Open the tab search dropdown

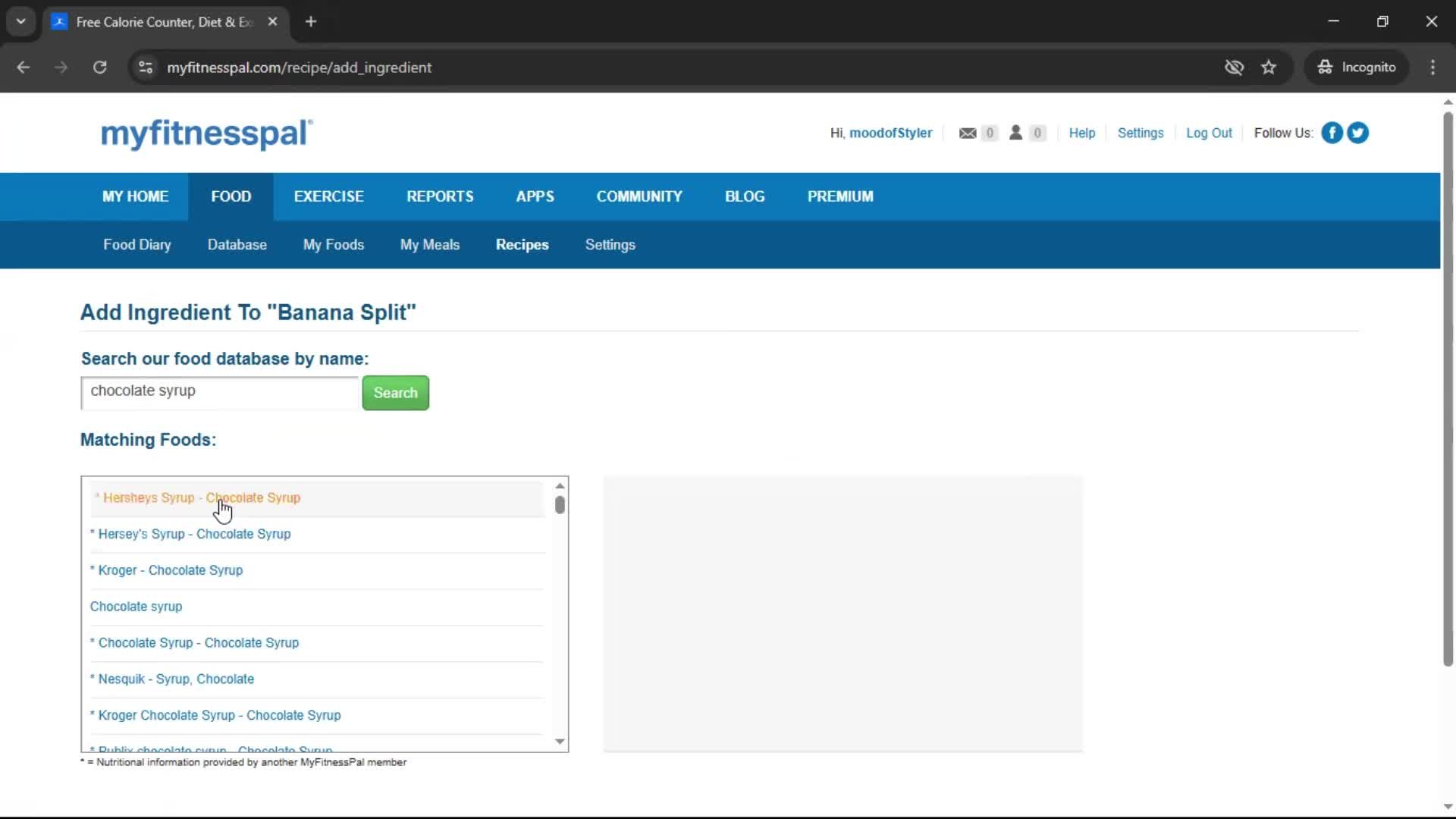(21, 22)
